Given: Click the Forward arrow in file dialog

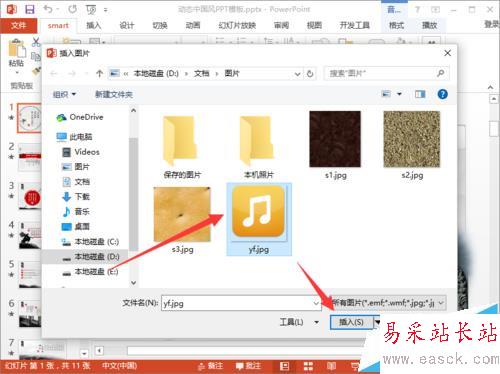Looking at the screenshot, I should click(x=71, y=74).
